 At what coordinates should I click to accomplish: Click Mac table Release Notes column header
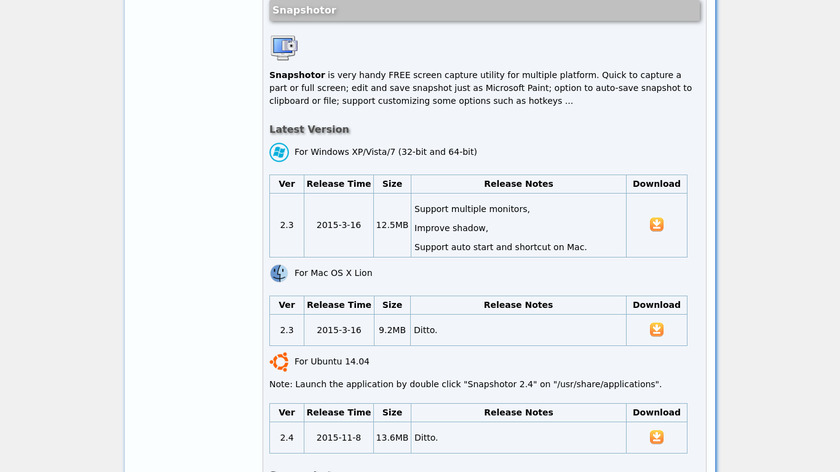[518, 305]
